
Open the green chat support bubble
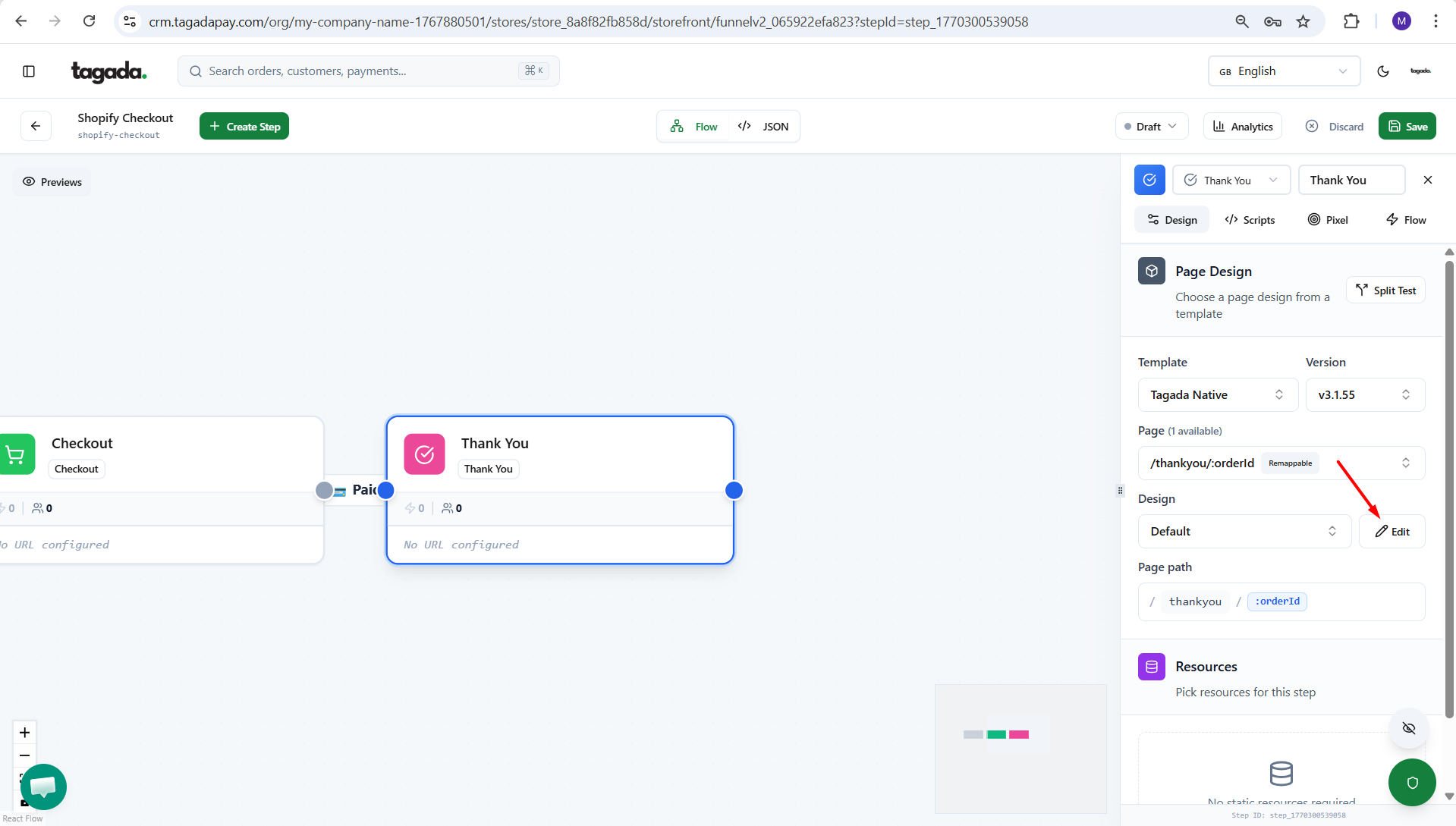43,787
